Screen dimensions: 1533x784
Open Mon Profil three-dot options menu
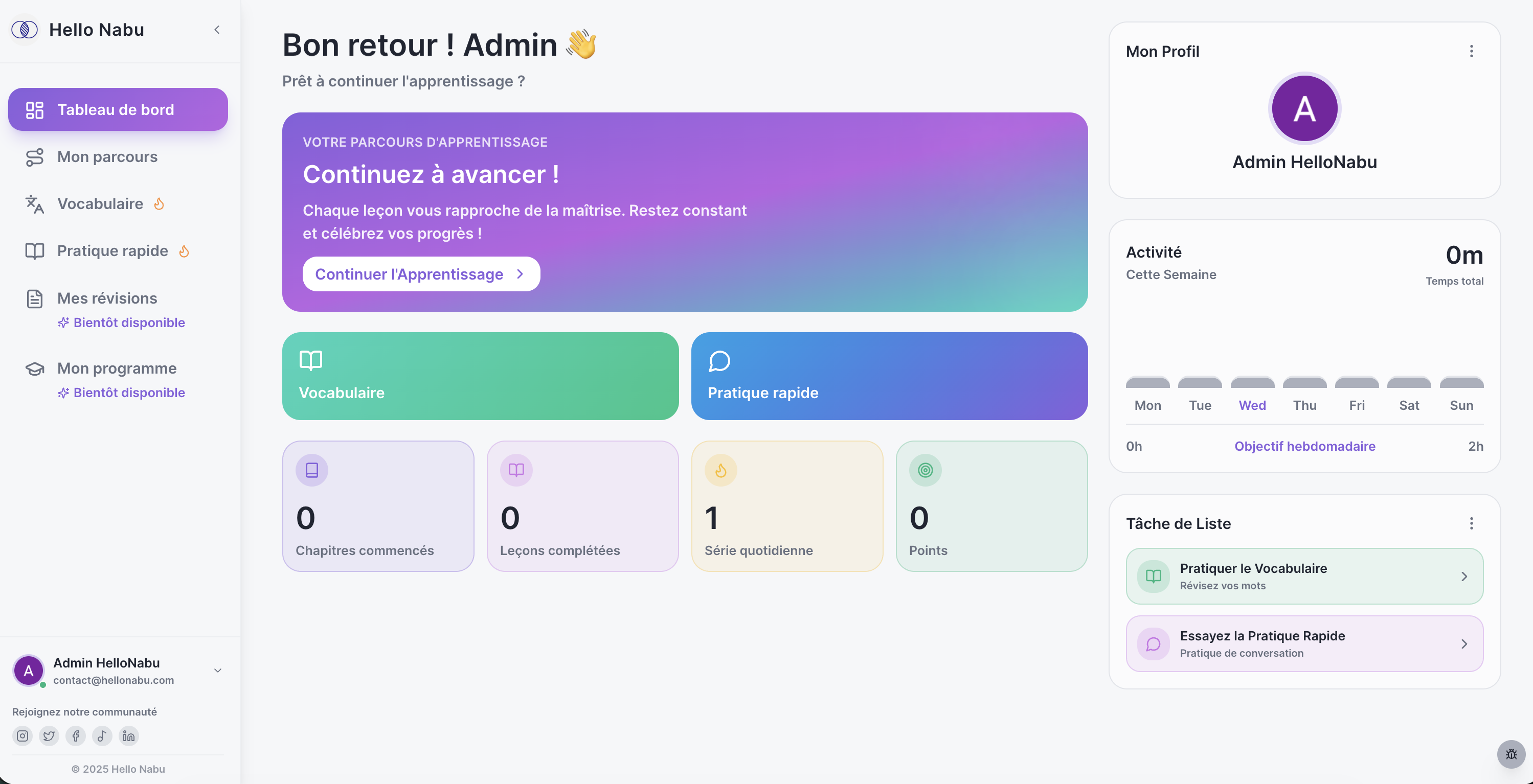click(x=1471, y=51)
